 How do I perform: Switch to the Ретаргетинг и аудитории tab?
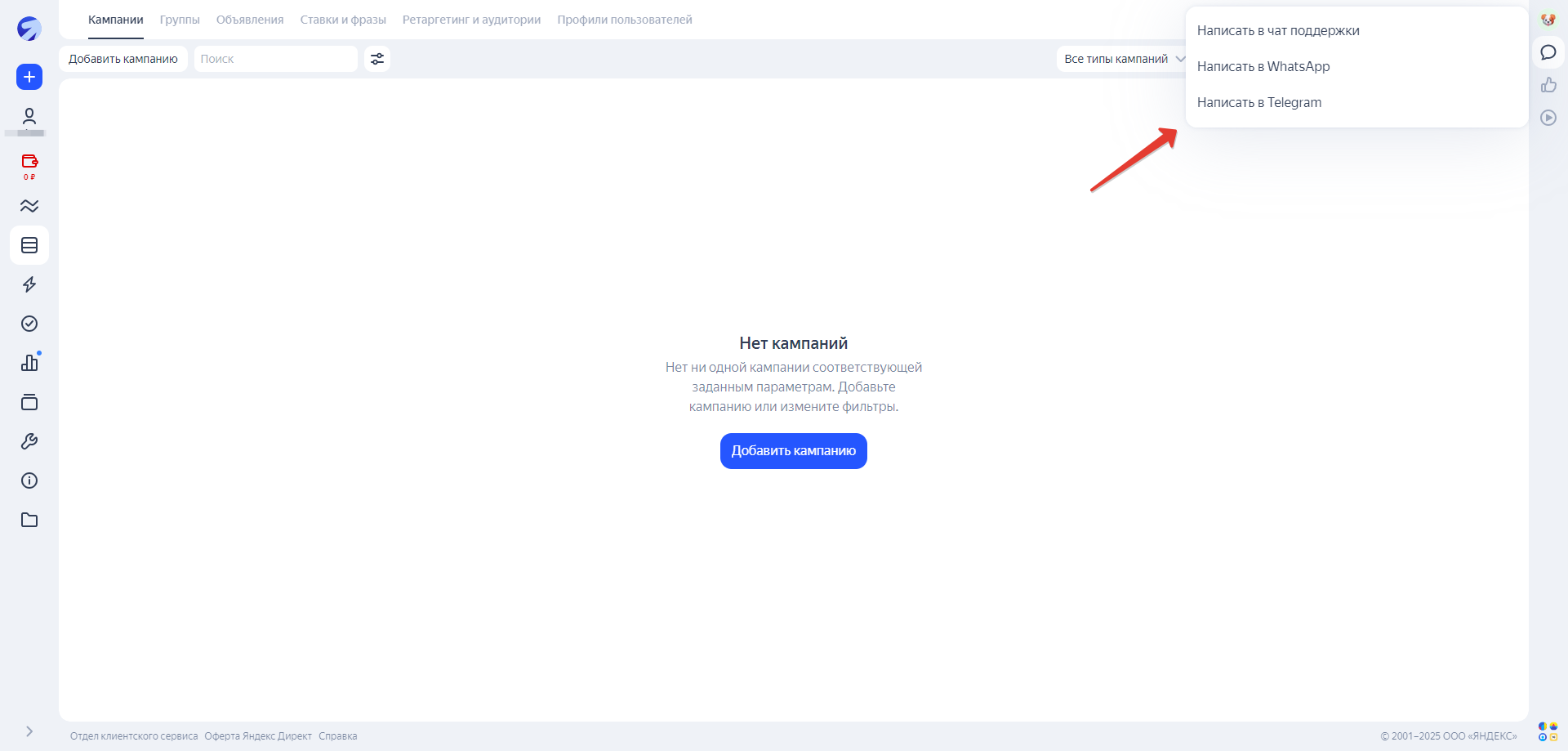click(x=472, y=20)
